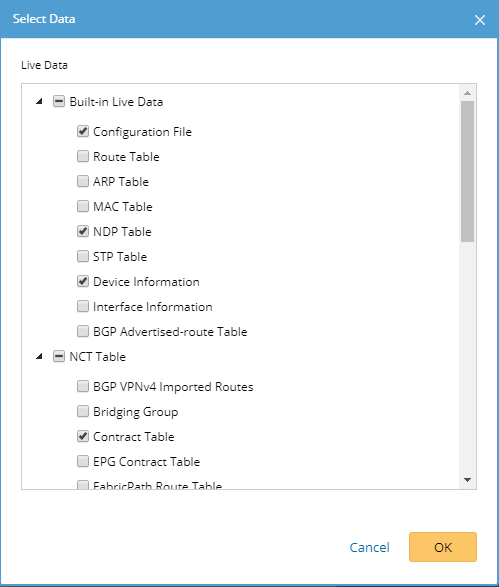The height and width of the screenshot is (587, 499).
Task: Collapse the Built-in Live Data group
Action: coord(39,101)
